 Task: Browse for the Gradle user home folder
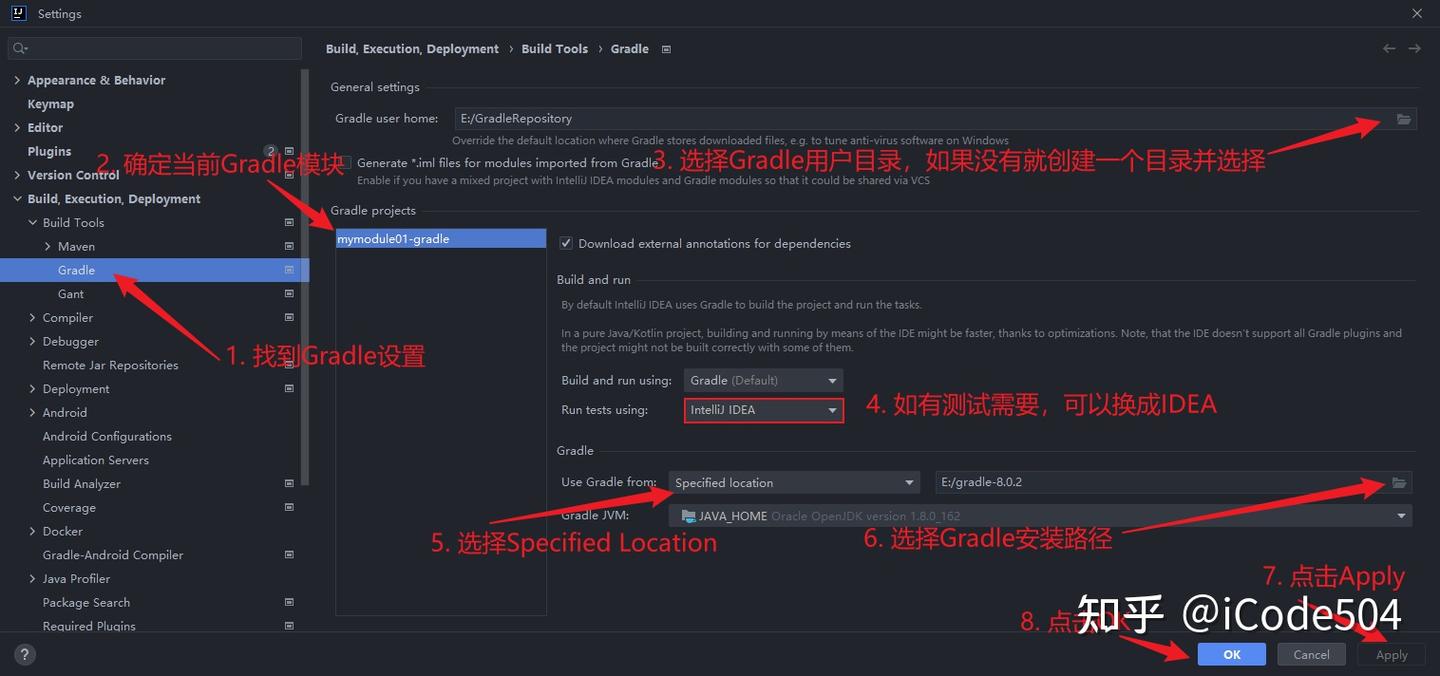pyautogui.click(x=1402, y=117)
